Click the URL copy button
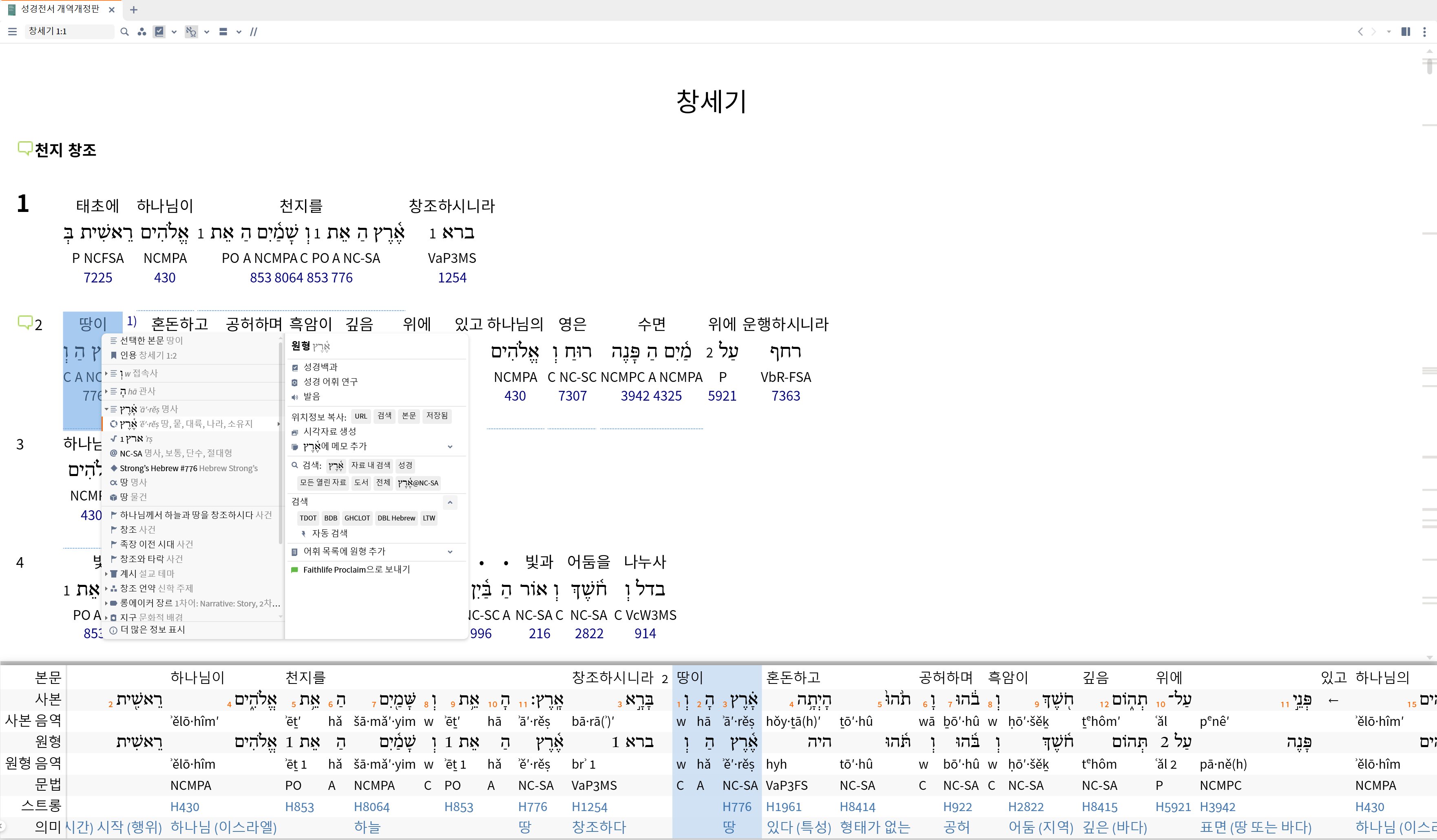Viewport: 1437px width, 840px height. (x=361, y=416)
